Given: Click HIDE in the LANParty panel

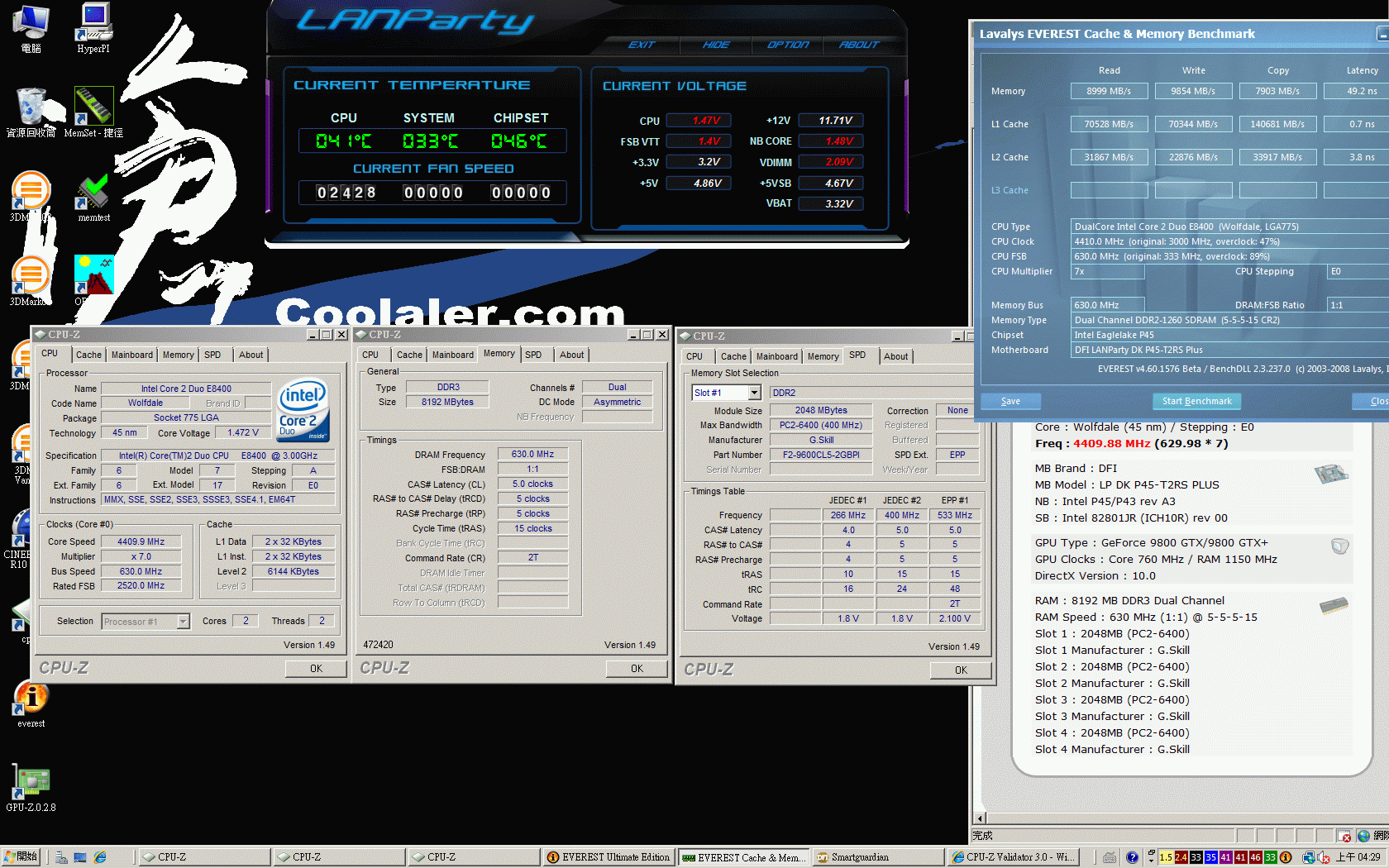Looking at the screenshot, I should 716,45.
